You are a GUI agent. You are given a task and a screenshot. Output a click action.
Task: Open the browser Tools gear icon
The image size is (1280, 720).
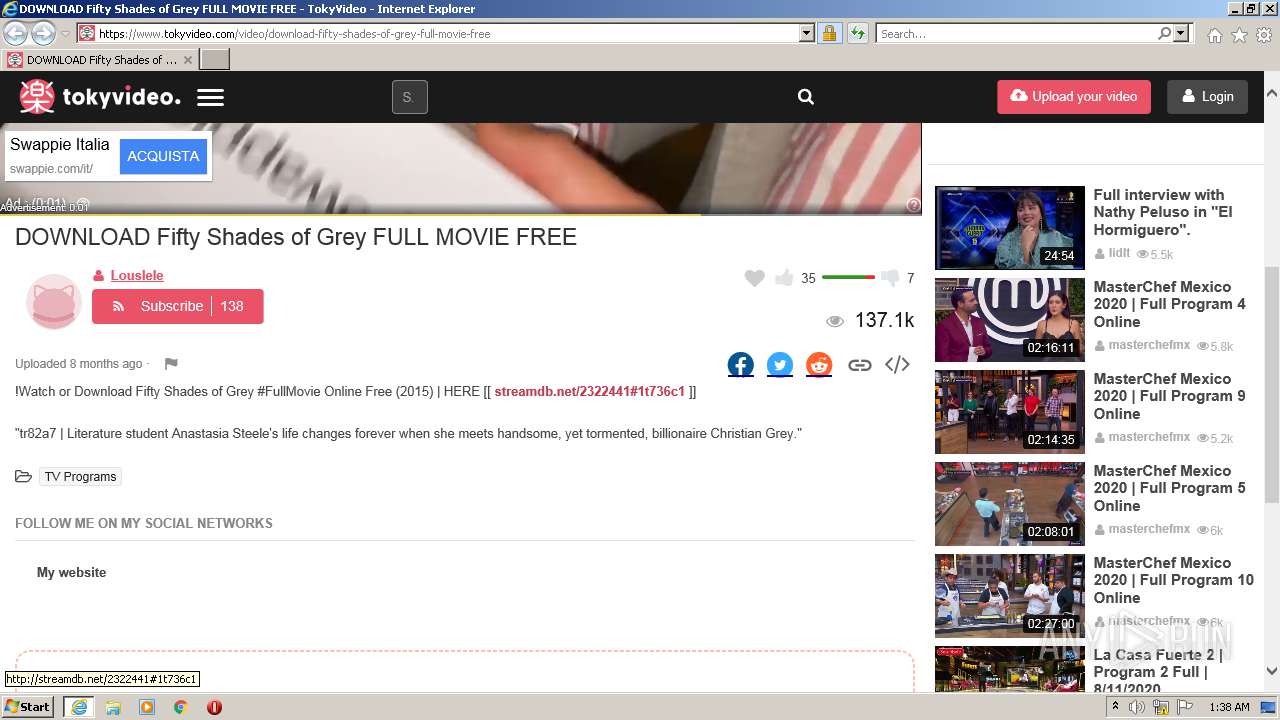coord(1264,35)
